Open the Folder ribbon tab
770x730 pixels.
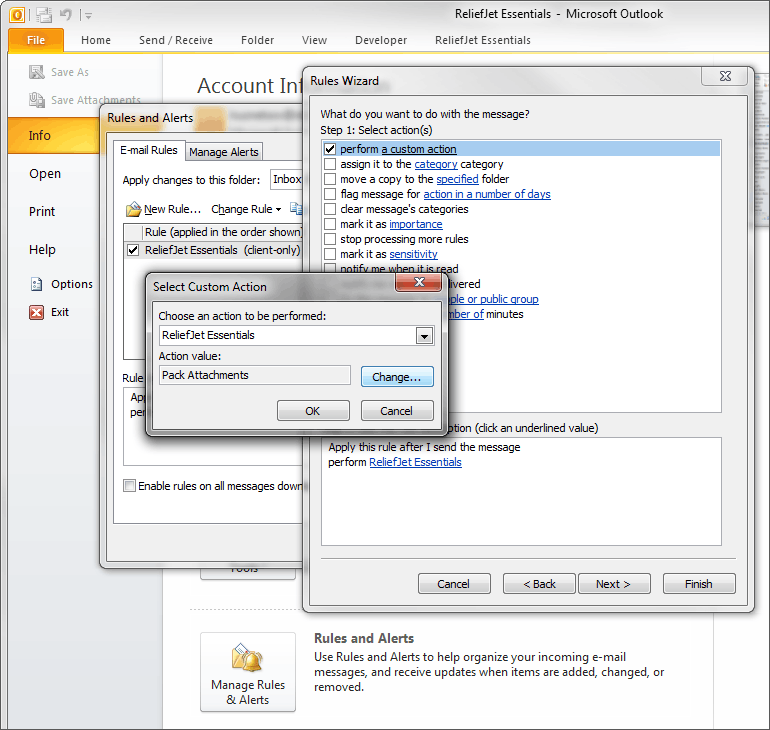[257, 40]
